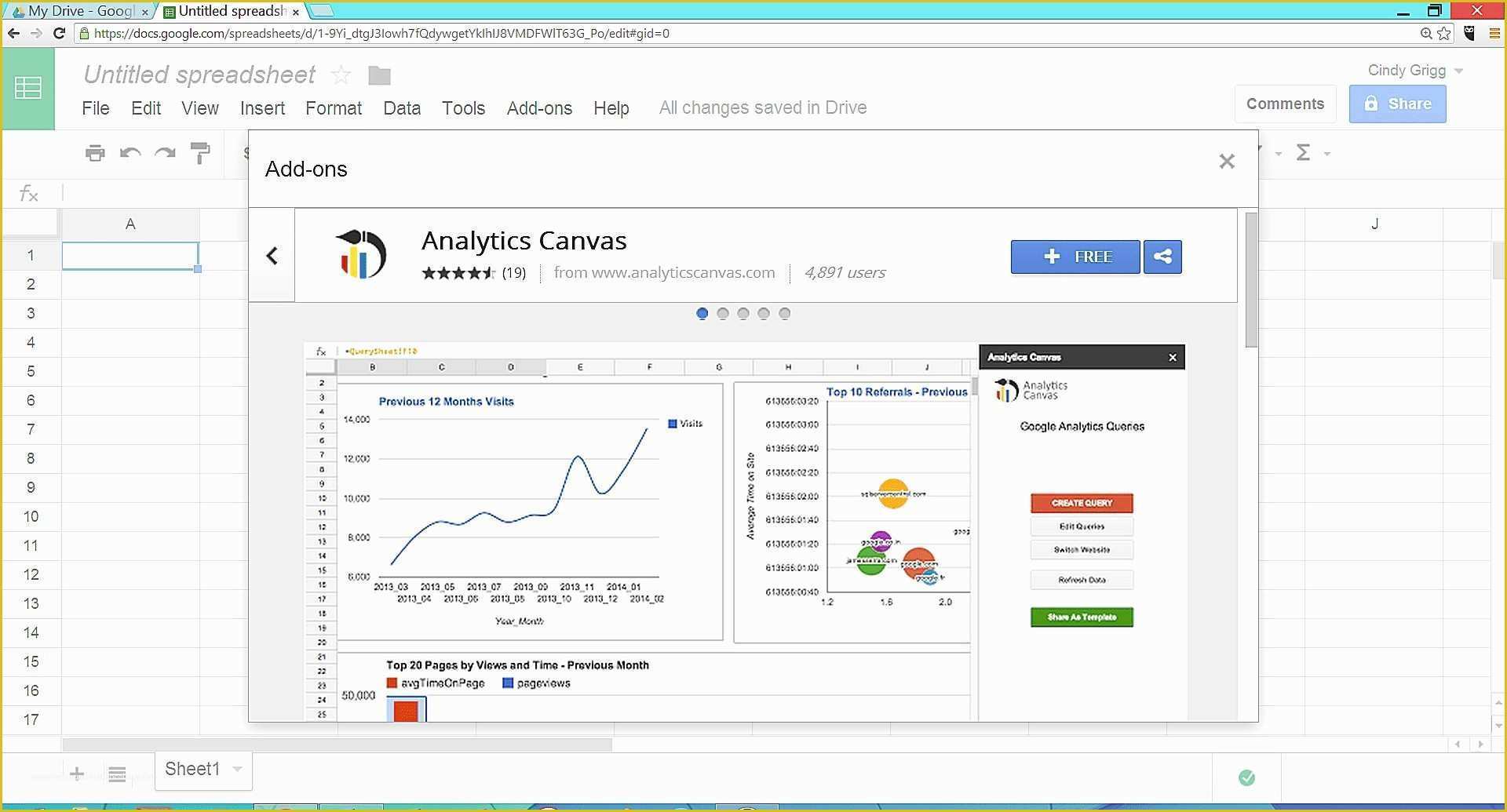Screen dimensions: 1507x812
Task: Click the add-on preview screenshot
Action: [744, 532]
